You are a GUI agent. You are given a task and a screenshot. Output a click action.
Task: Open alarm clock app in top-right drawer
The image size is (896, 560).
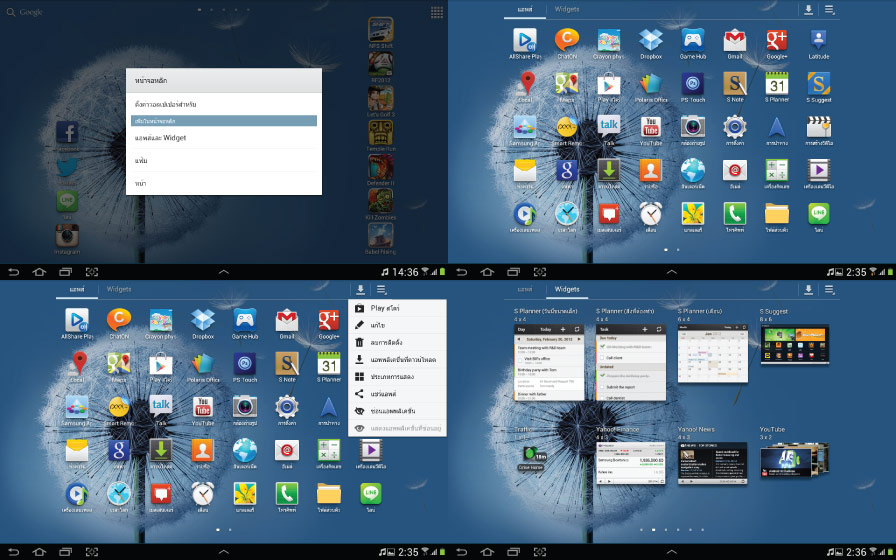click(x=650, y=214)
